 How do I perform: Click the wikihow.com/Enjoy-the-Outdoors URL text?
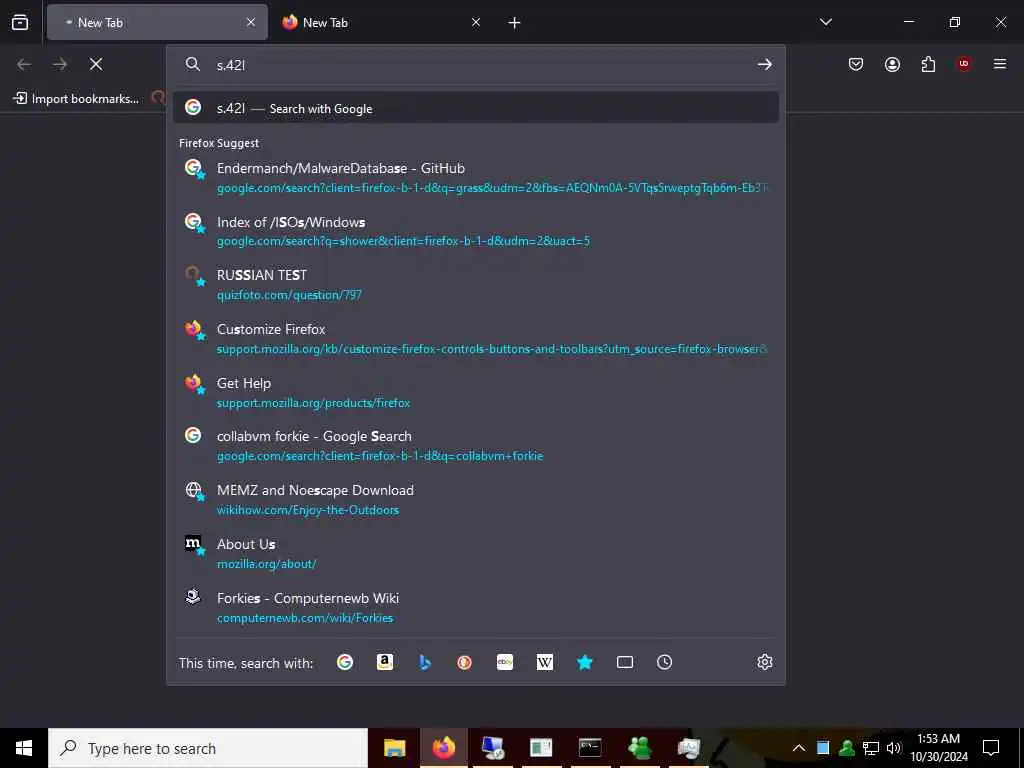tap(308, 510)
